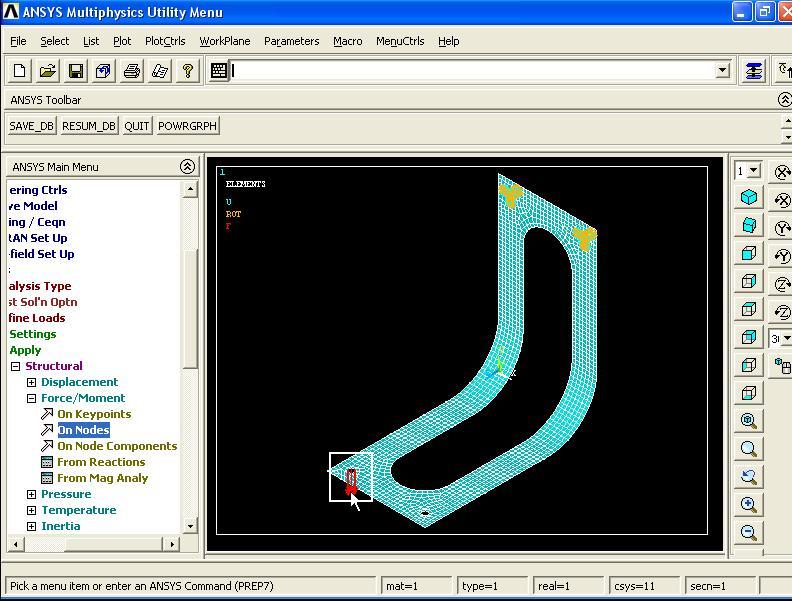This screenshot has width=792, height=601.
Task: Open the PlotCtrls menu
Action: click(165, 41)
